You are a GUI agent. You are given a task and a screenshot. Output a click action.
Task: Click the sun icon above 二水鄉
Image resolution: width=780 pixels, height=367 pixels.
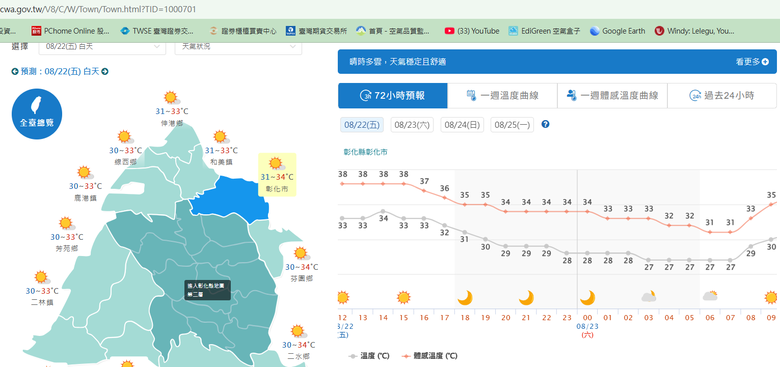point(298,331)
